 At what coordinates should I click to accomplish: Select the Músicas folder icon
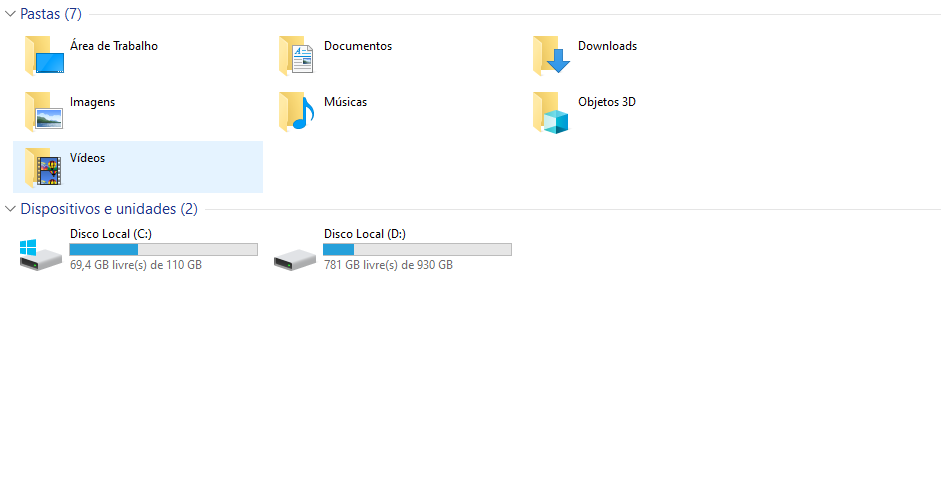pos(296,112)
